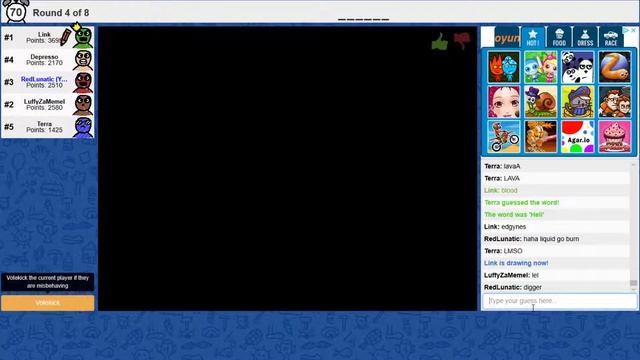
Task: Open the blue alien and girl game thumbnail
Action: [x=541, y=67]
